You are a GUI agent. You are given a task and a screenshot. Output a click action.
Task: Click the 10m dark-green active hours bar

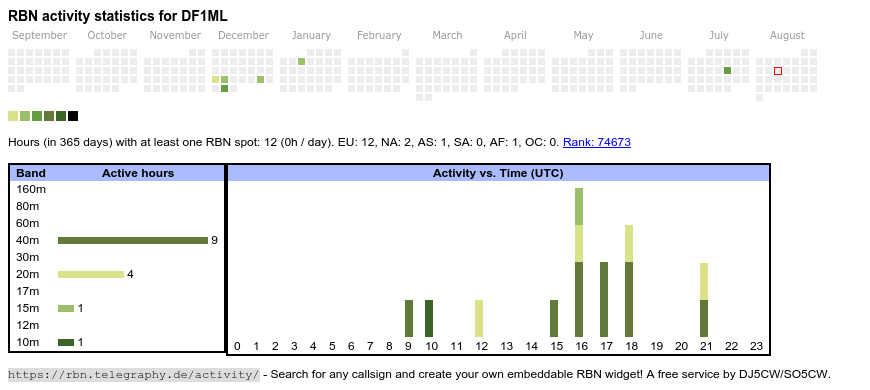click(x=66, y=342)
